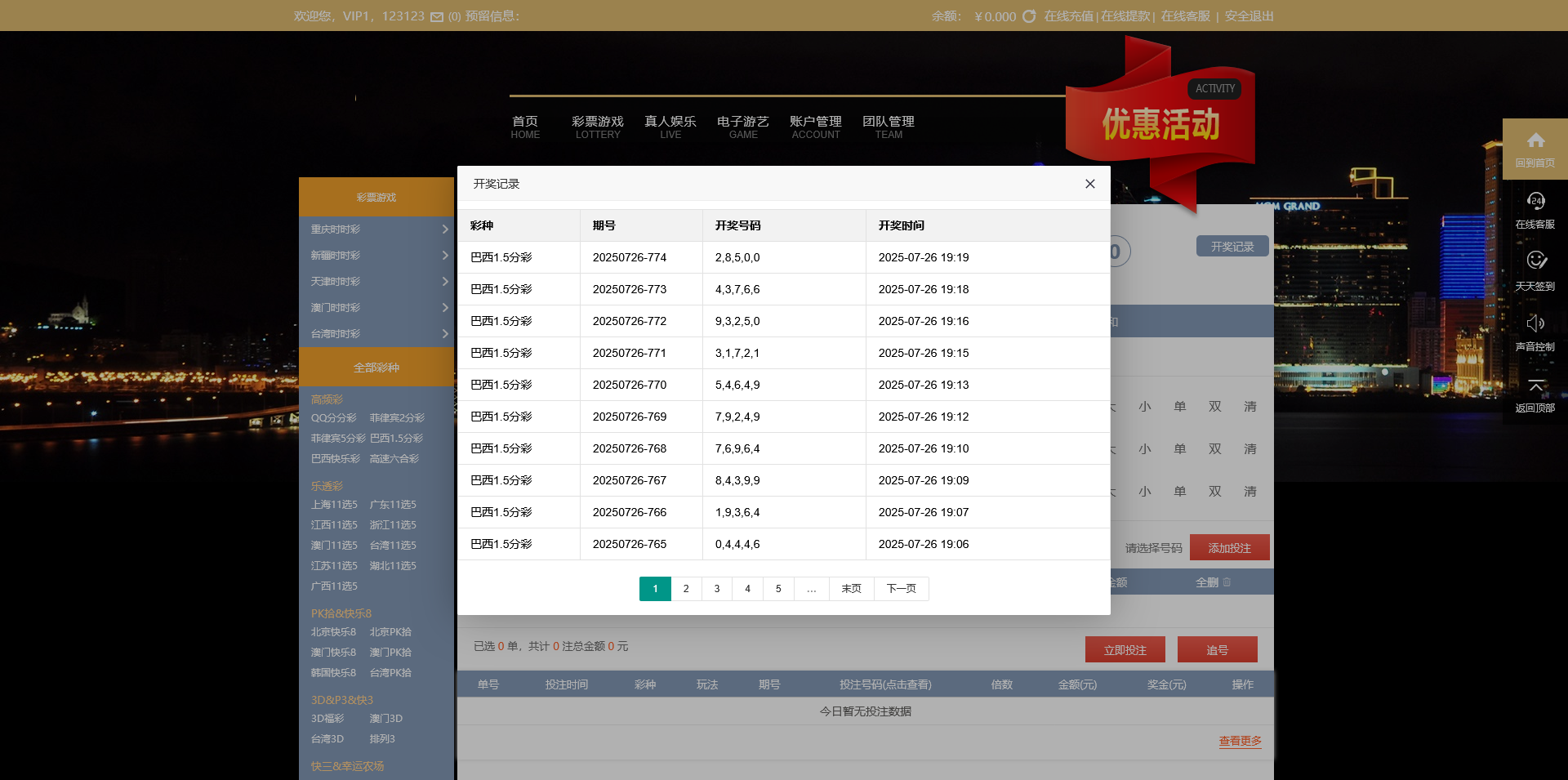Open the 彩票游戏 LOTTERY menu

pyautogui.click(x=598, y=127)
